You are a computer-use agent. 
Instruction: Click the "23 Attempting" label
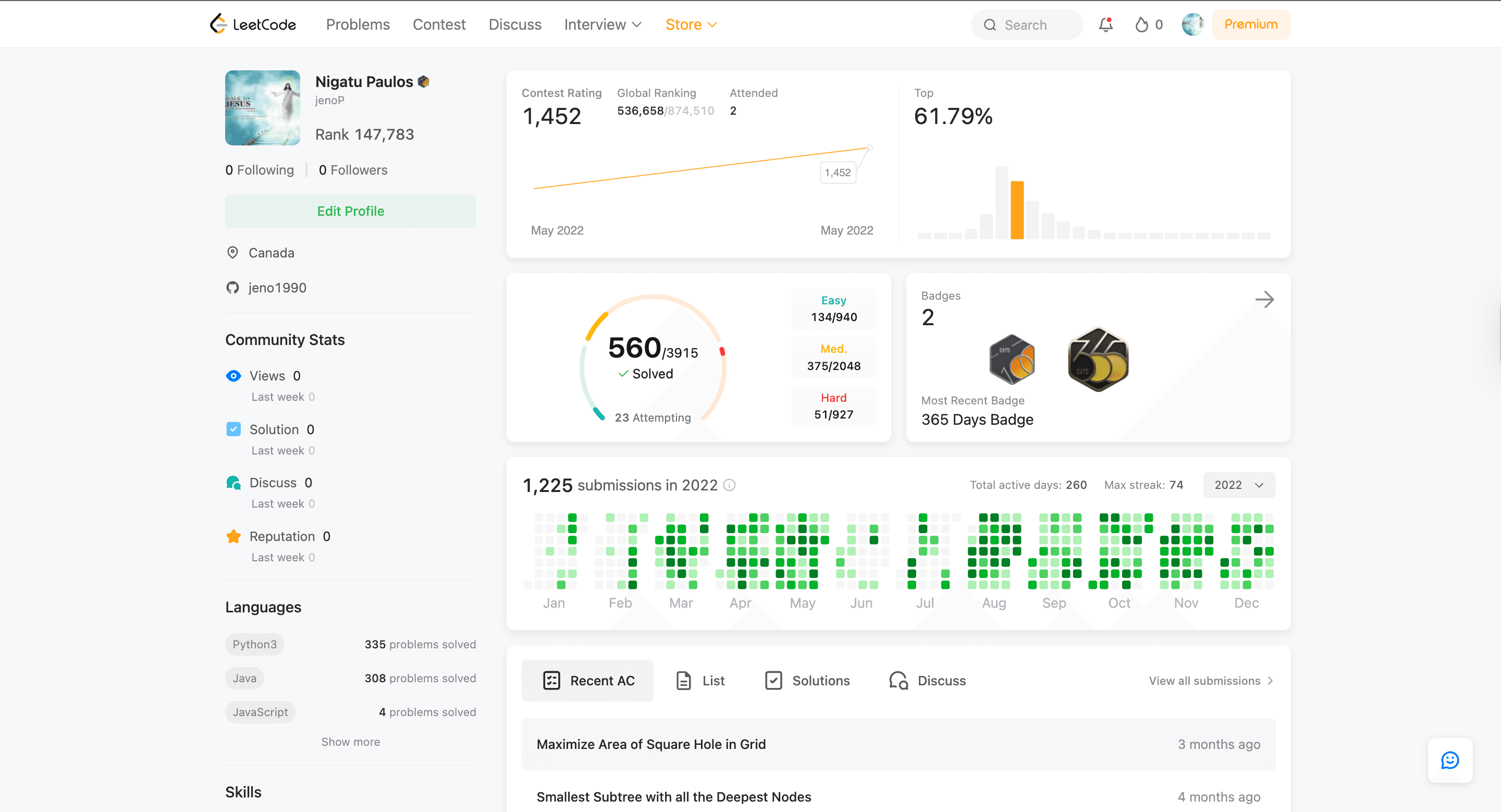pos(653,417)
